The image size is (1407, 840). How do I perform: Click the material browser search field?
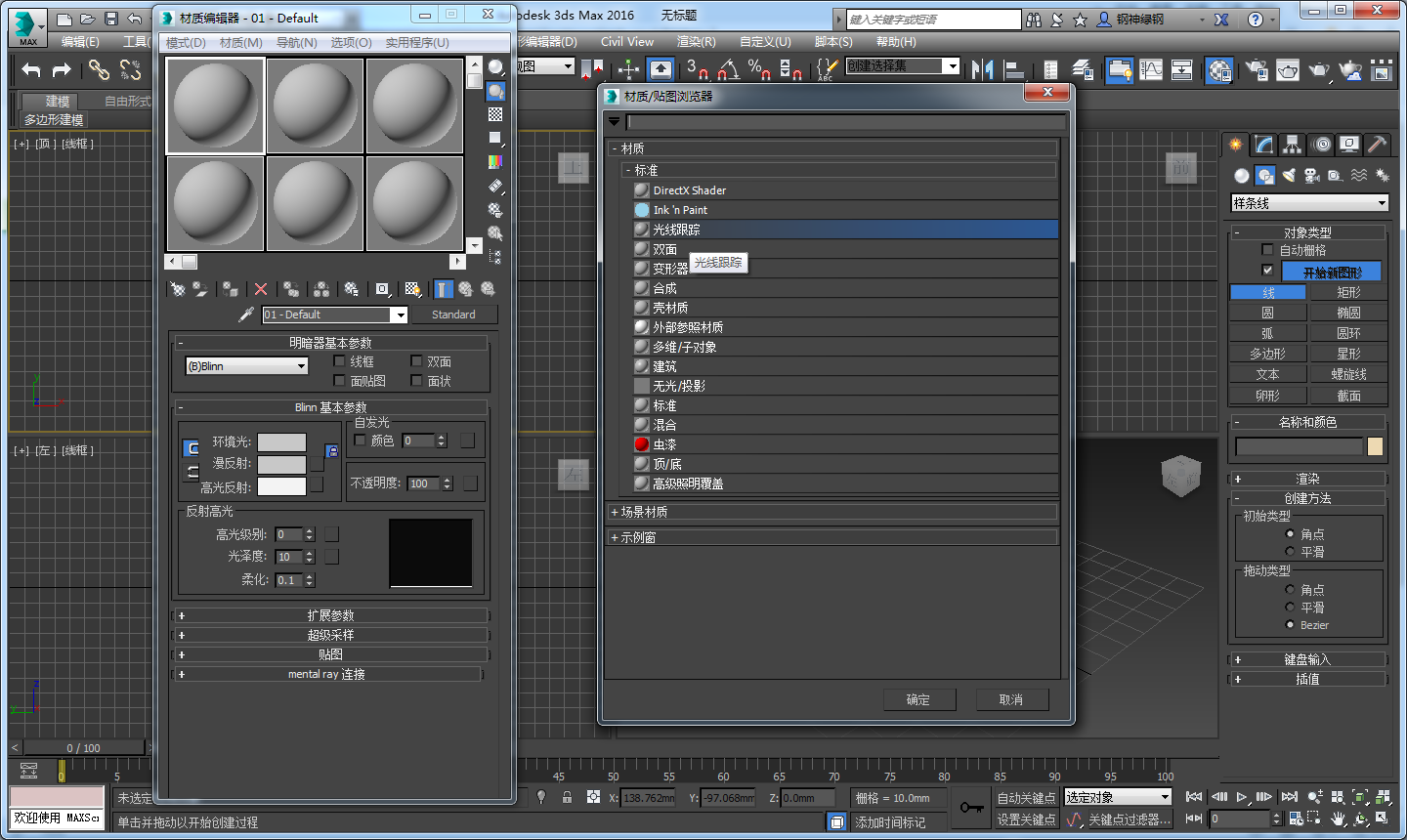(846, 122)
